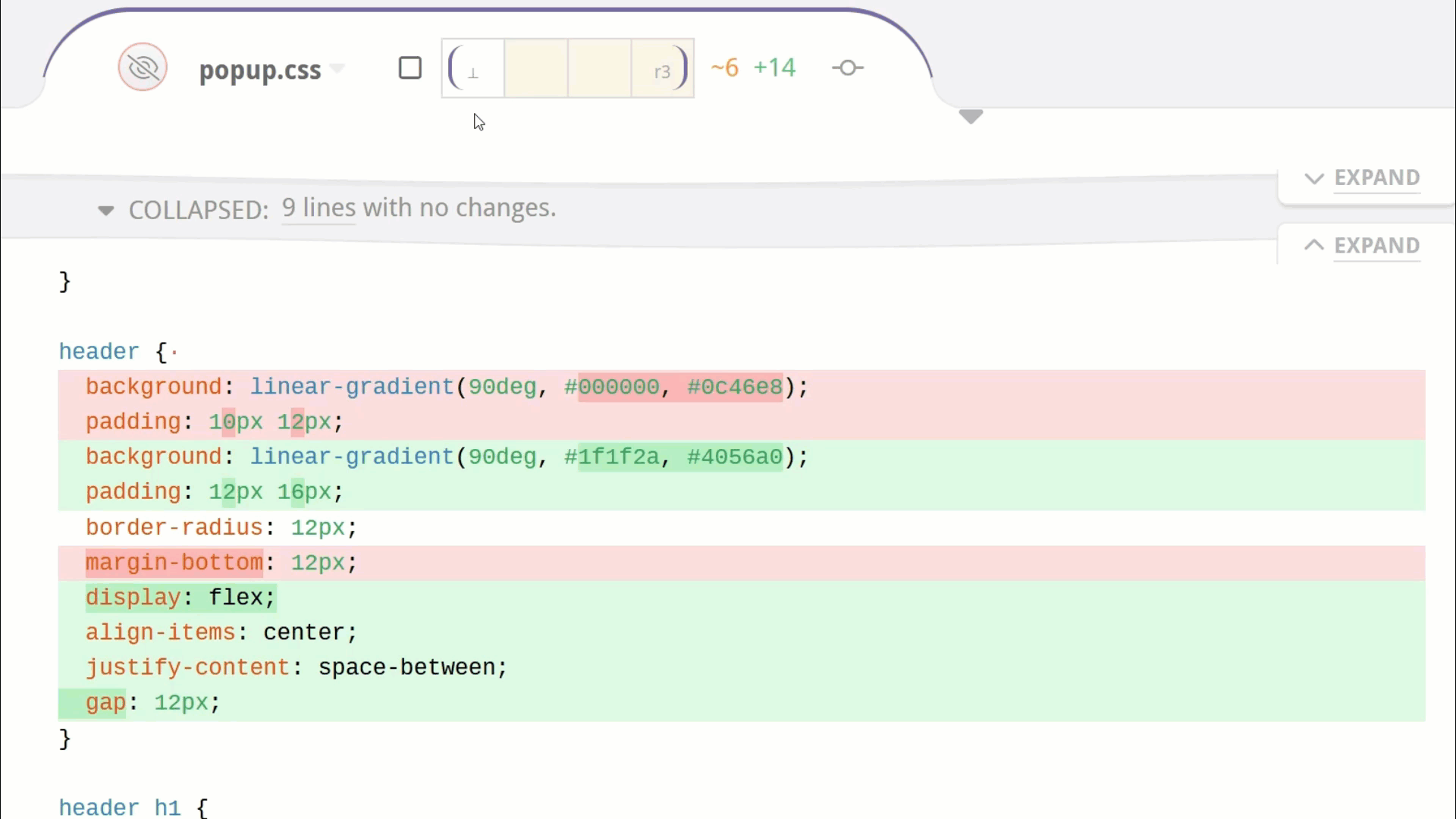Click the down chevron of the upper EXPAND

pos(1314,178)
